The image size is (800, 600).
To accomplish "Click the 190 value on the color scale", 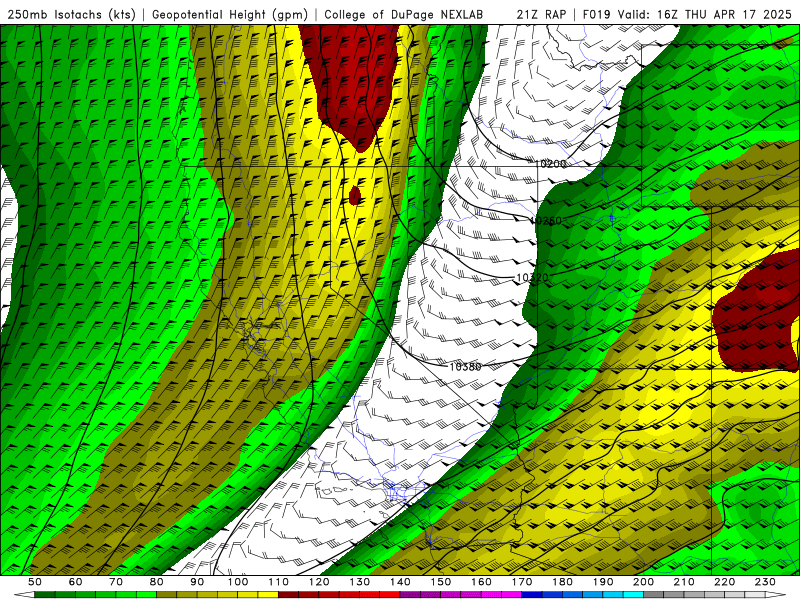I will 603,582.
